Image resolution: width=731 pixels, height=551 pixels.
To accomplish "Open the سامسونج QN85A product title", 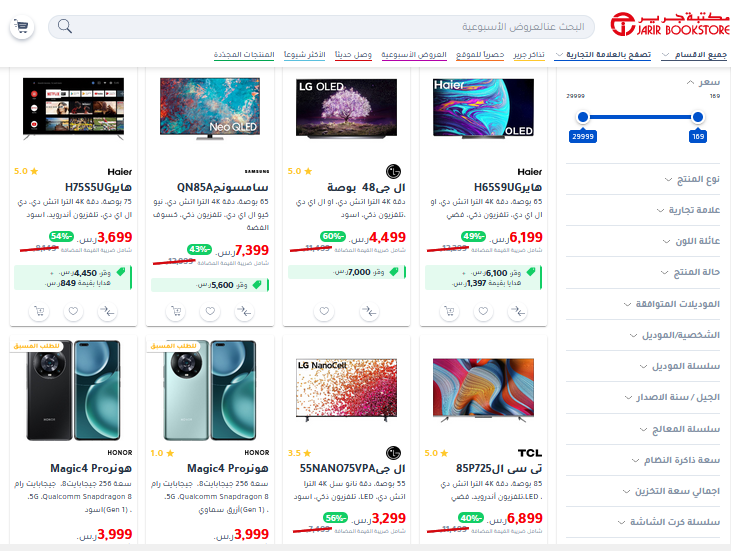I will click(222, 187).
